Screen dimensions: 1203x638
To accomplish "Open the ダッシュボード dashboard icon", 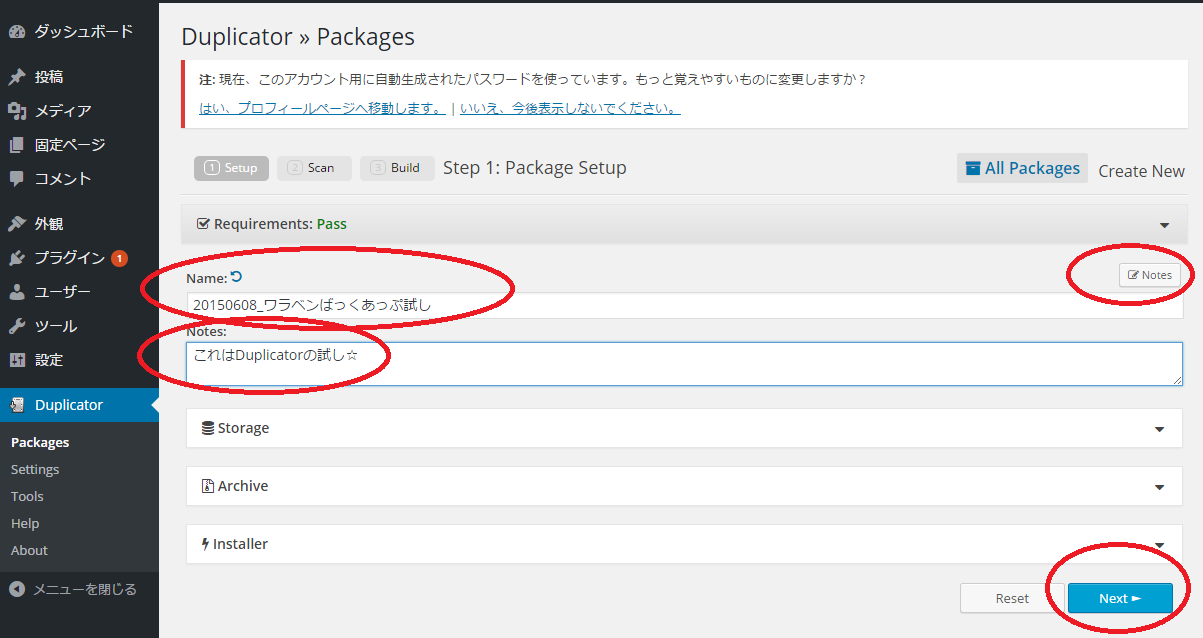I will [x=17, y=32].
